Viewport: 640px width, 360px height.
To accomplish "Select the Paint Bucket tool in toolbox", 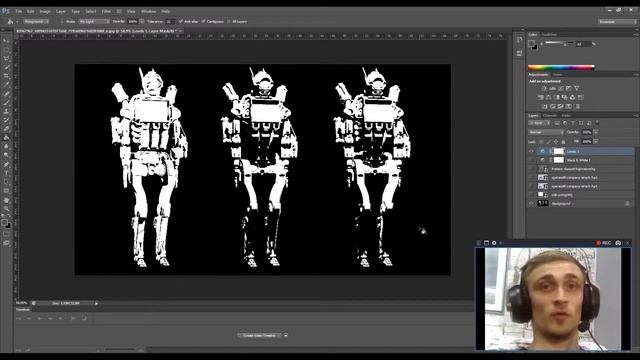I will [x=6, y=138].
